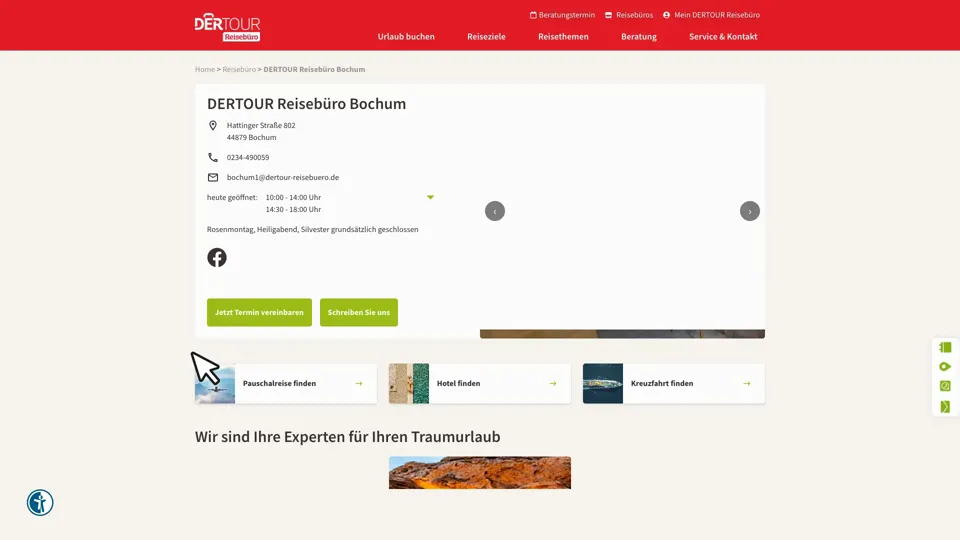This screenshot has height=540, width=960.
Task: Go to Reisebüro in the breadcrumb
Action: pos(239,69)
